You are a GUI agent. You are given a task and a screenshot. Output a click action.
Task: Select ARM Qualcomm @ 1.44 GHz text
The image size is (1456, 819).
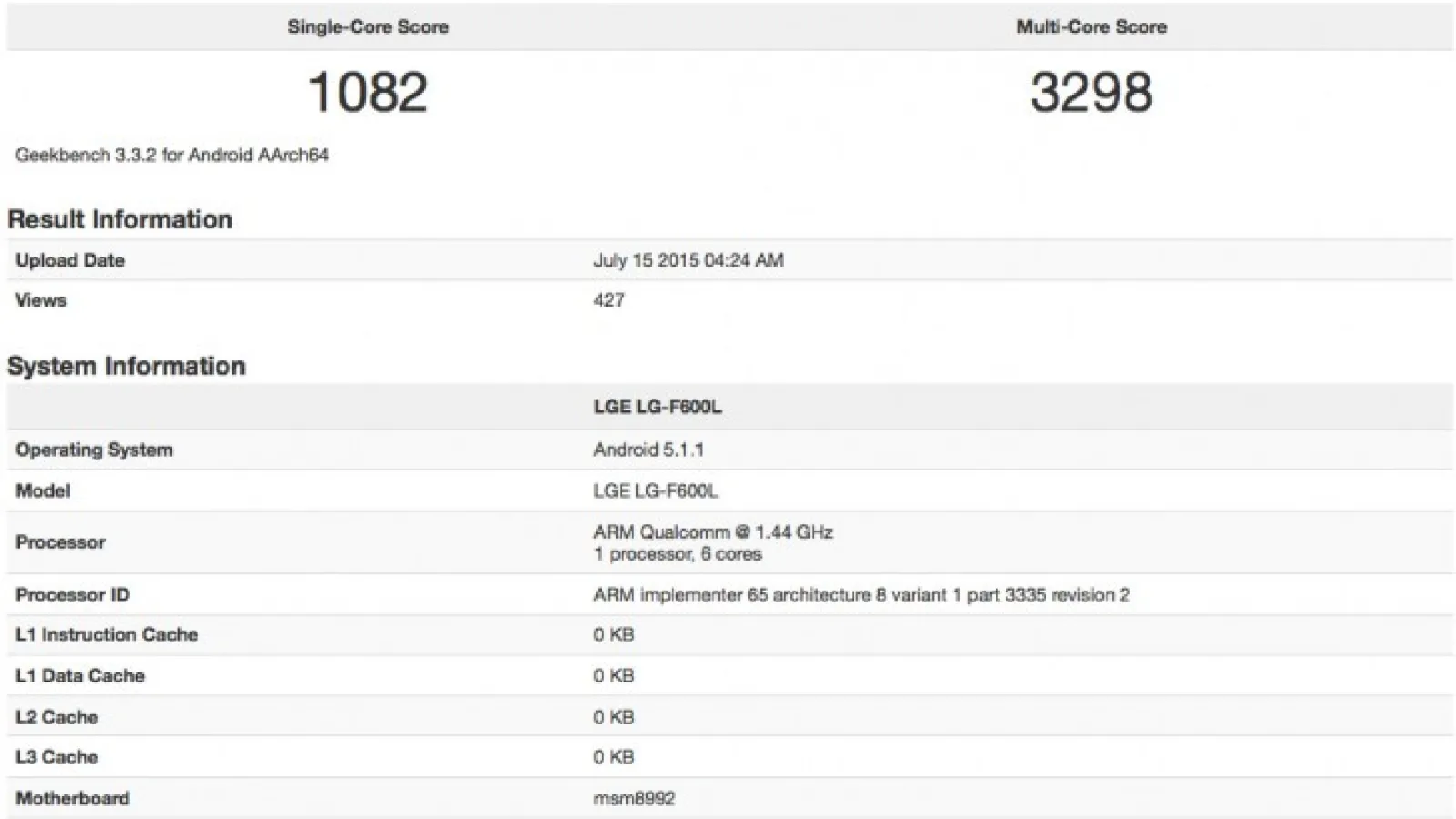click(x=713, y=532)
